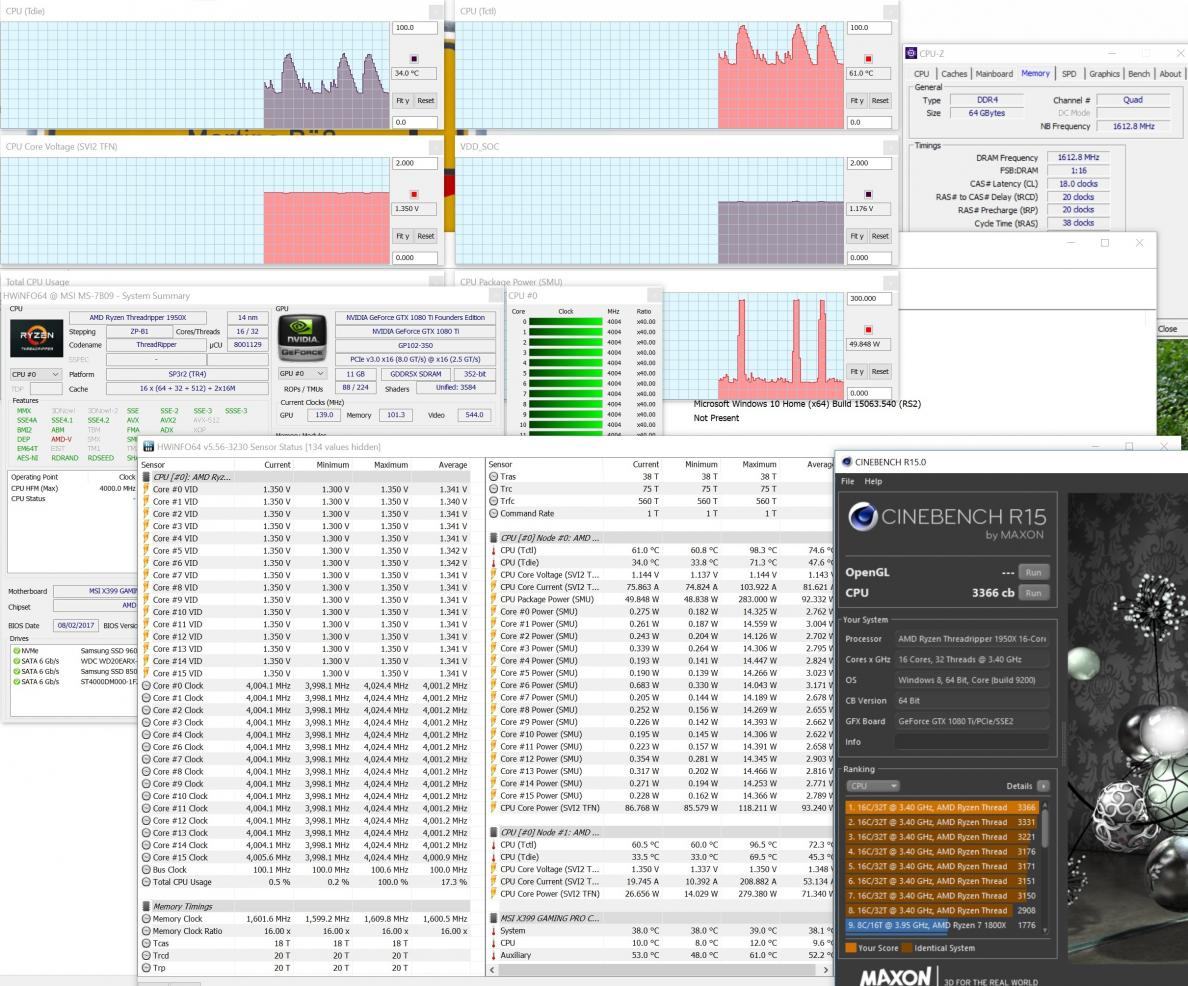This screenshot has width=1188, height=986.
Task: Click the Core #0 Power (SMU) icon
Action: [x=493, y=612]
